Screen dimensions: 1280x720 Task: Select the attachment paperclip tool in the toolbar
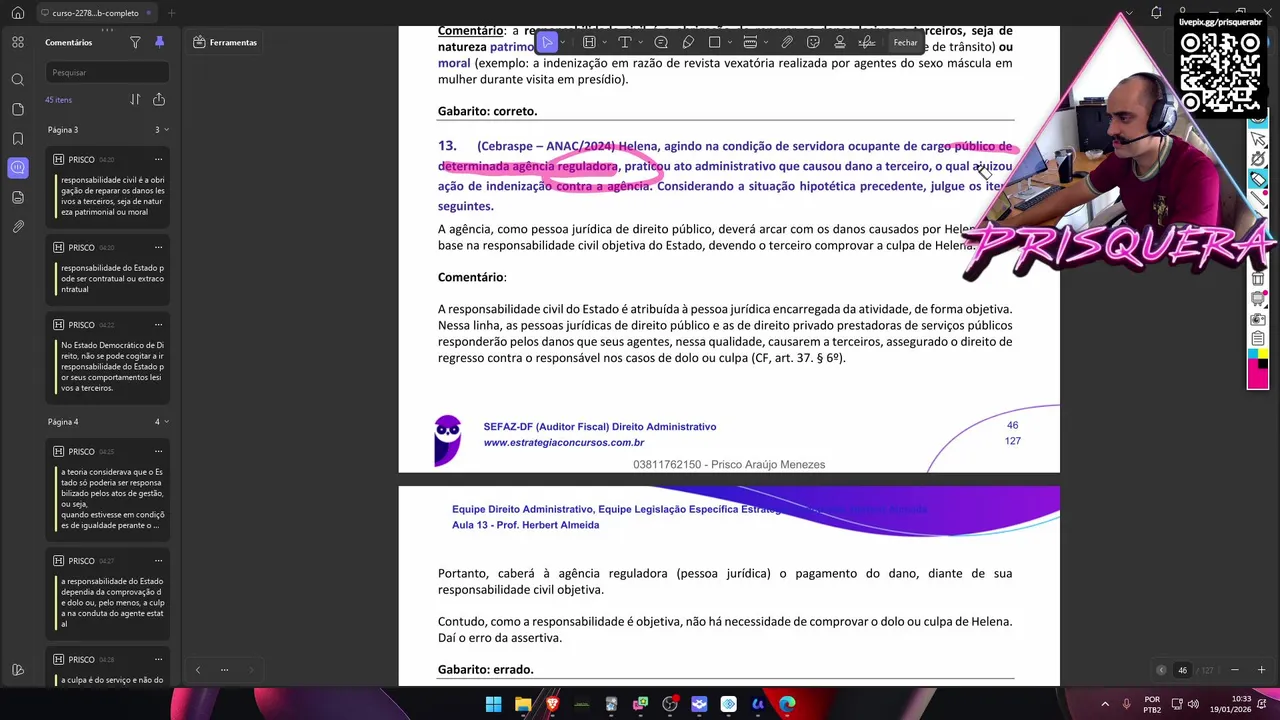(787, 42)
